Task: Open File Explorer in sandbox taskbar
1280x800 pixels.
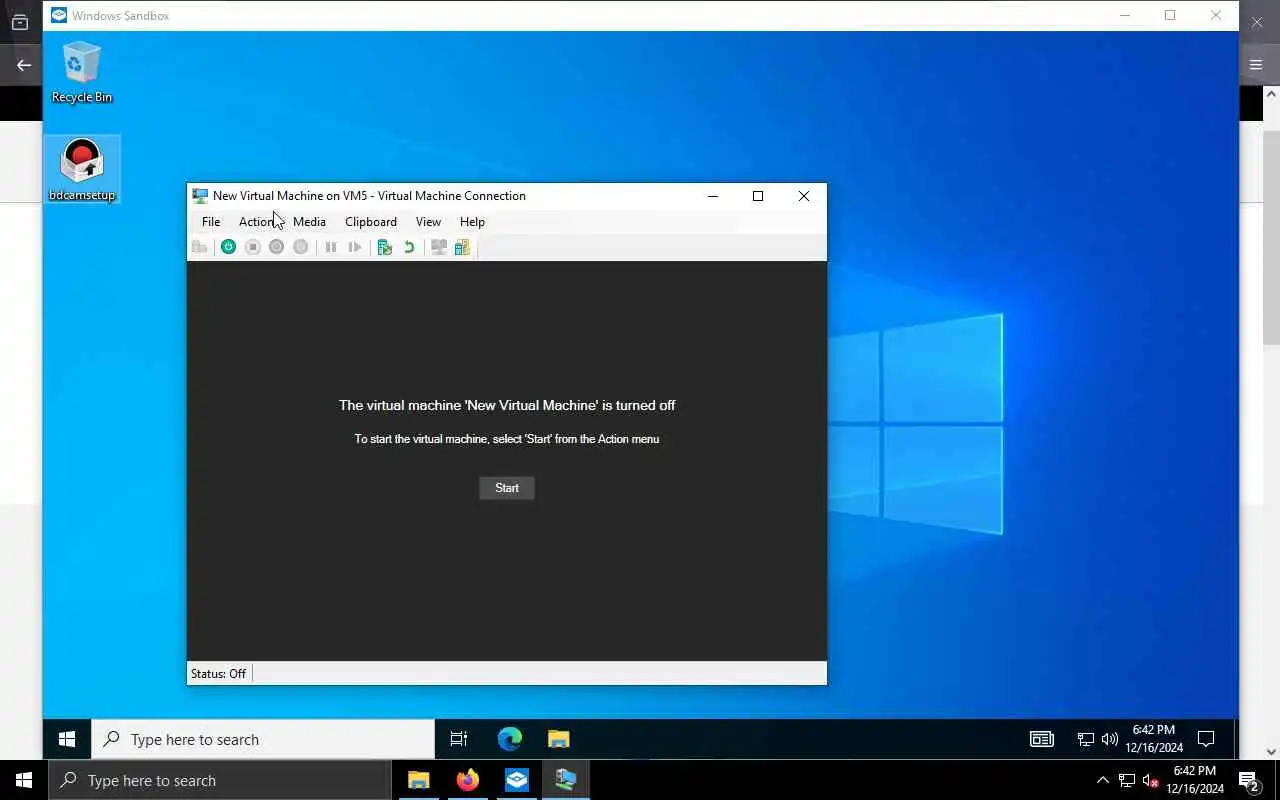Action: click(558, 739)
